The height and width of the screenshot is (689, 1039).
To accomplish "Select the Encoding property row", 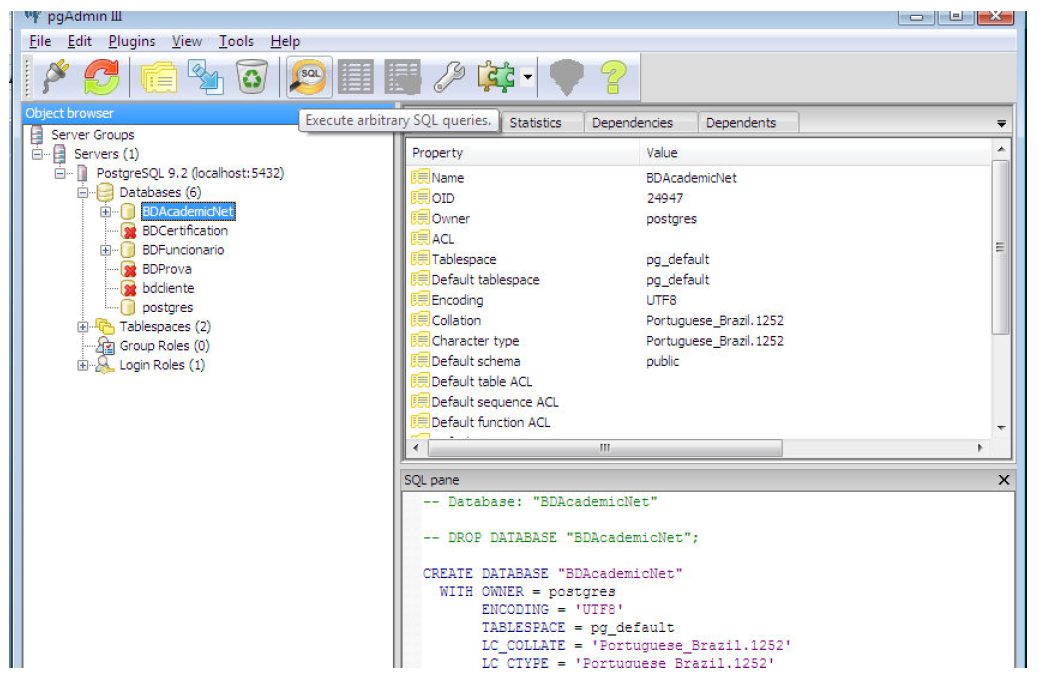I will 700,300.
